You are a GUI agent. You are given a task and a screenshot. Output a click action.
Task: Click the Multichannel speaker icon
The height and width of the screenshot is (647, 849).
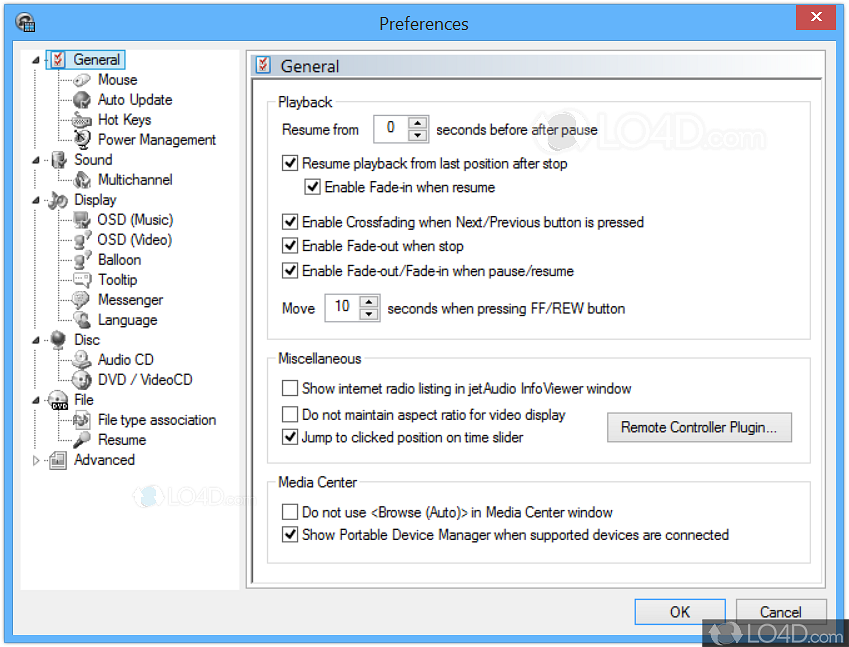click(82, 180)
